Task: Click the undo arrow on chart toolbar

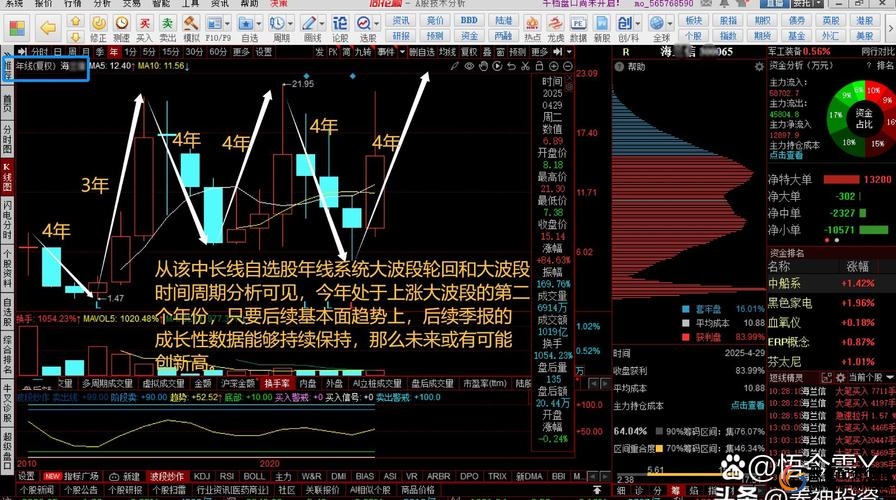Action: [x=511, y=66]
